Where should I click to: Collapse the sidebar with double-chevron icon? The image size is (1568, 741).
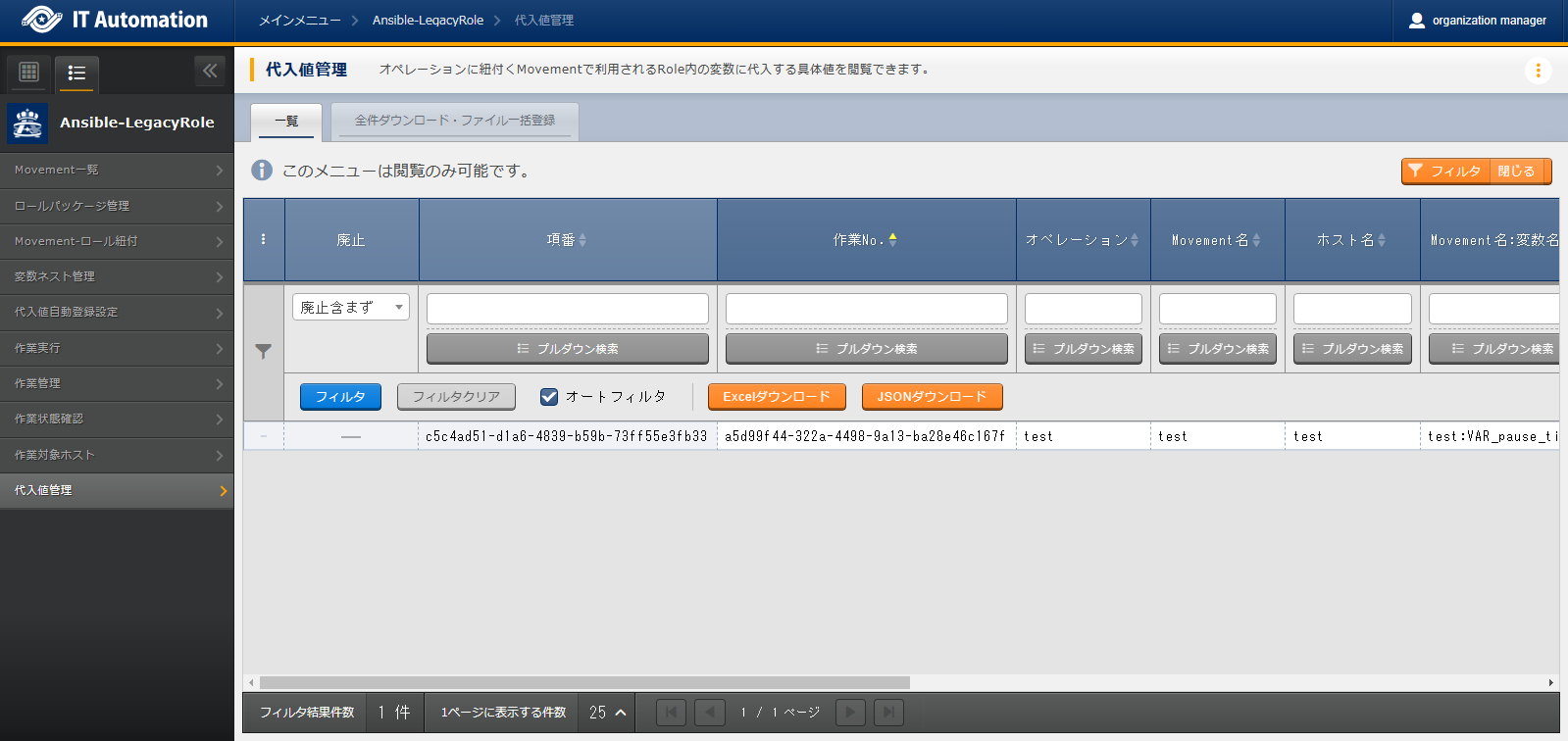[209, 71]
